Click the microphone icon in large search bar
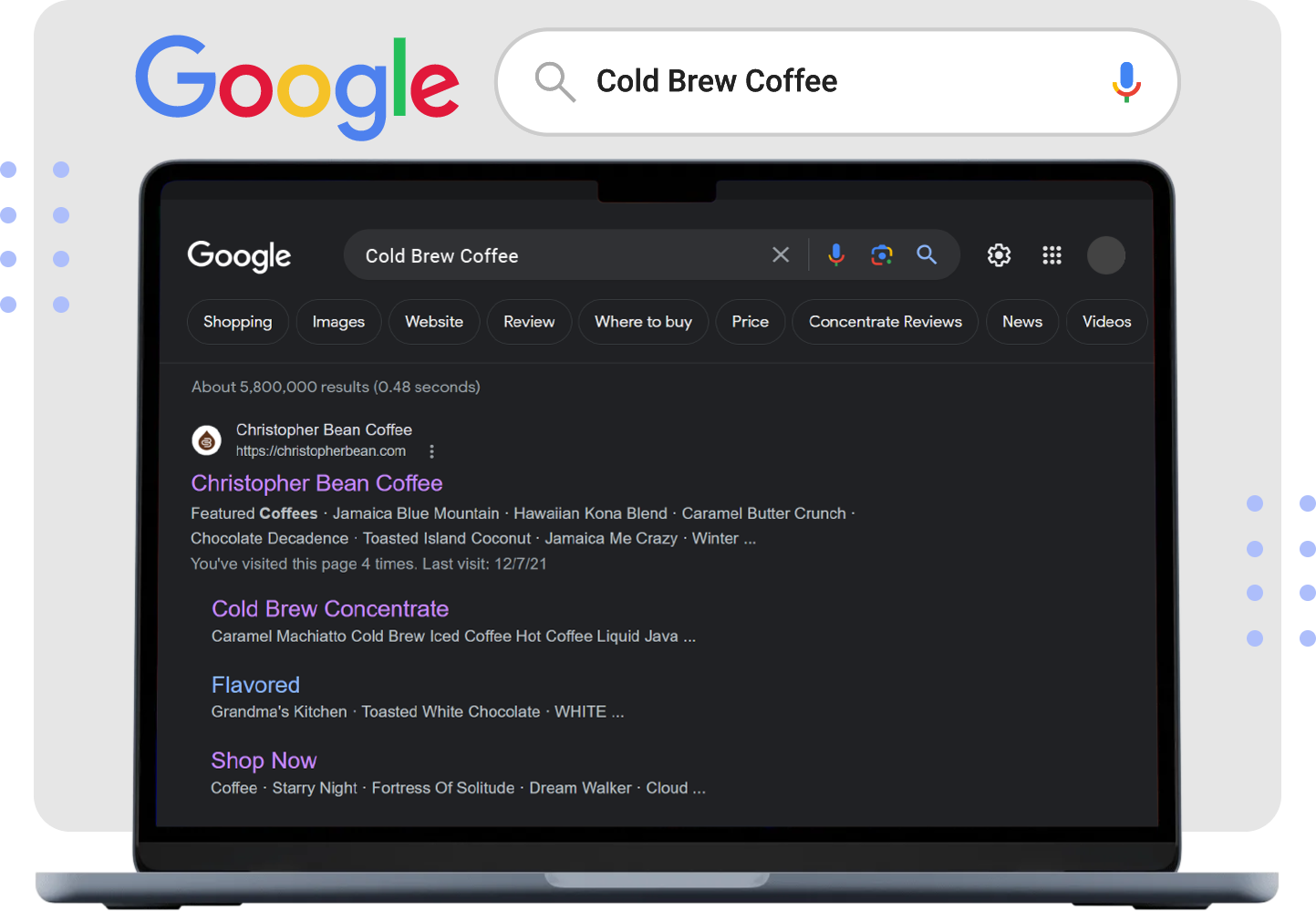Viewport: 1316px width, 912px height. pos(1126,81)
